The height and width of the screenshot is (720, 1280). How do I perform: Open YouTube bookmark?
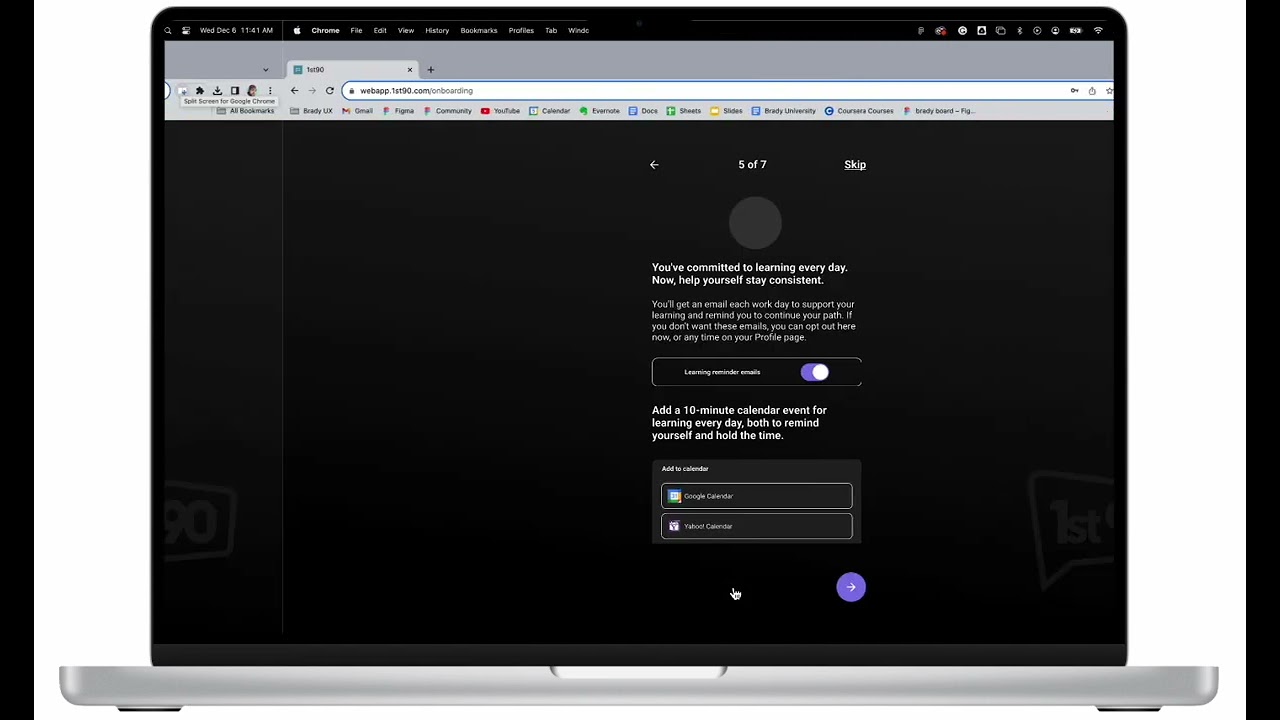tap(500, 111)
